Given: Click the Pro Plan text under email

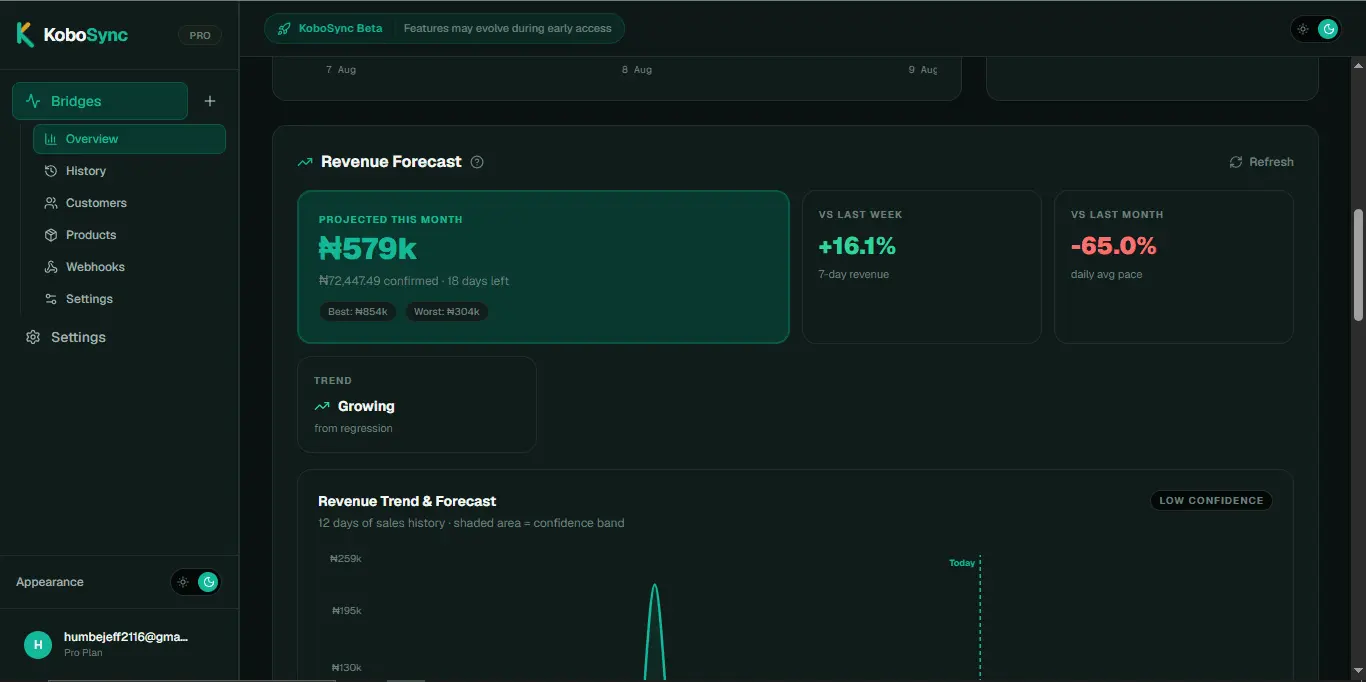Looking at the screenshot, I should click(83, 653).
